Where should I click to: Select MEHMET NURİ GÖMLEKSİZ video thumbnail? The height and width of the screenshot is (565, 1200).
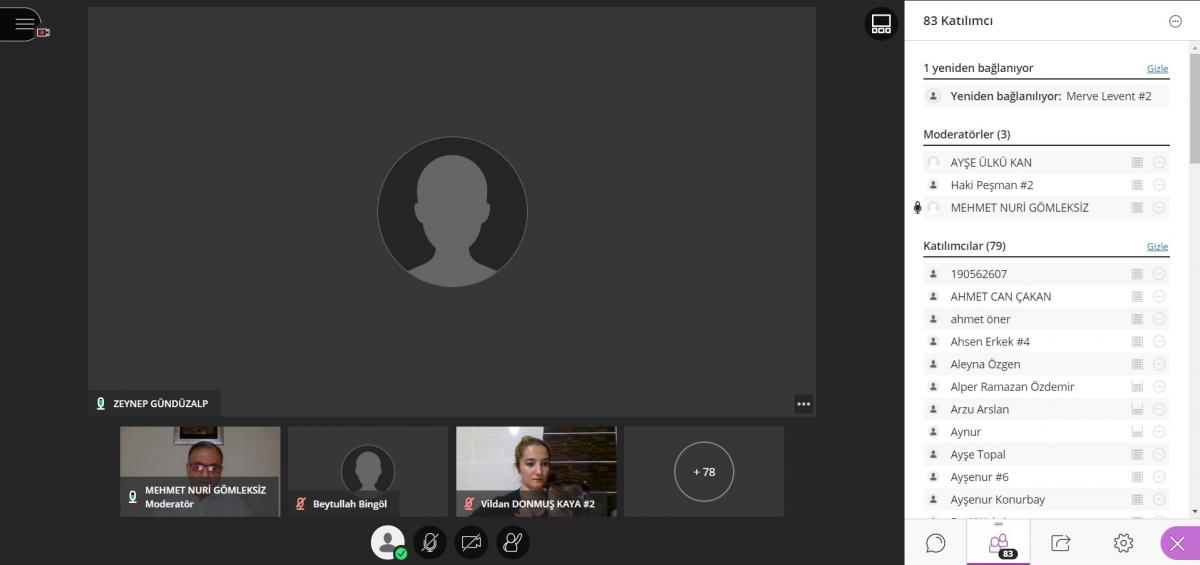200,471
